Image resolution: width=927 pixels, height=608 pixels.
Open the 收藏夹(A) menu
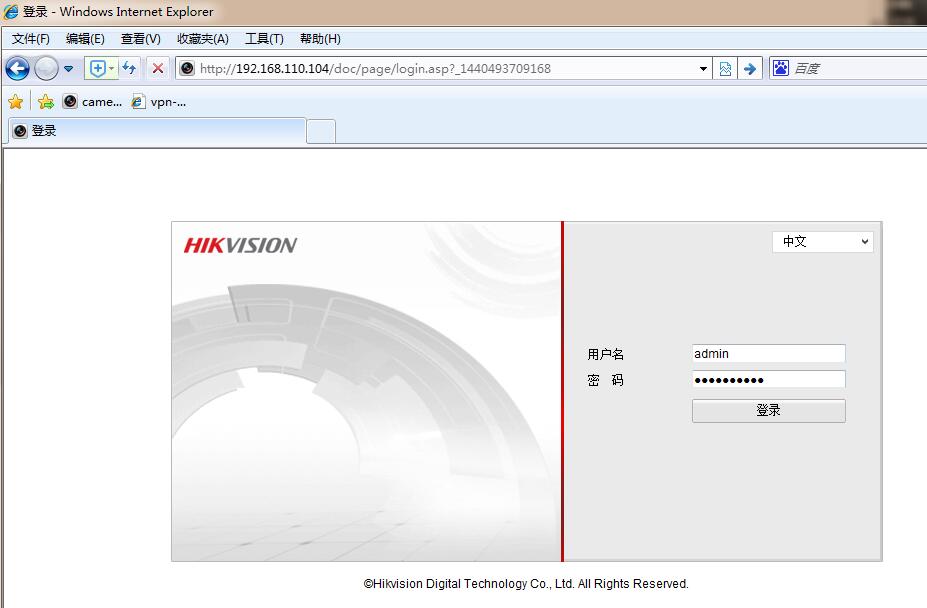tap(203, 39)
